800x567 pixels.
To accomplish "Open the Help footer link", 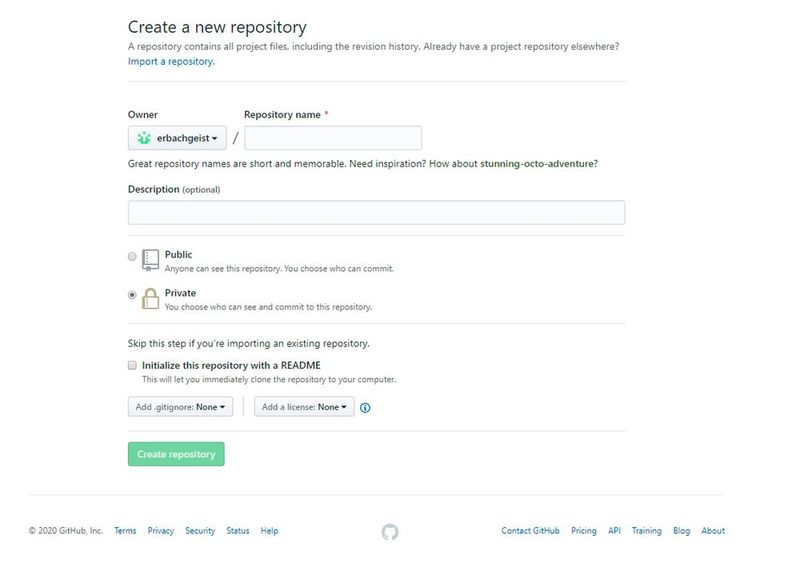I will tap(269, 531).
